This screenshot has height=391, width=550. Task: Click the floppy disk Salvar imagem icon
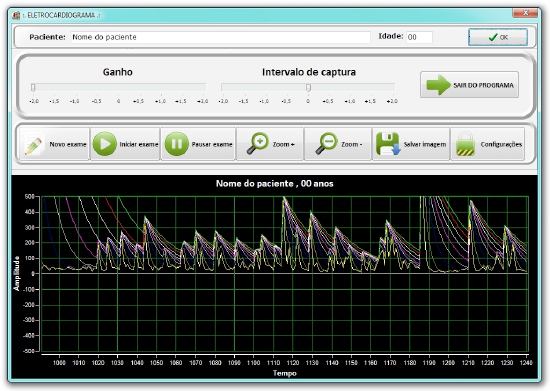(x=388, y=144)
